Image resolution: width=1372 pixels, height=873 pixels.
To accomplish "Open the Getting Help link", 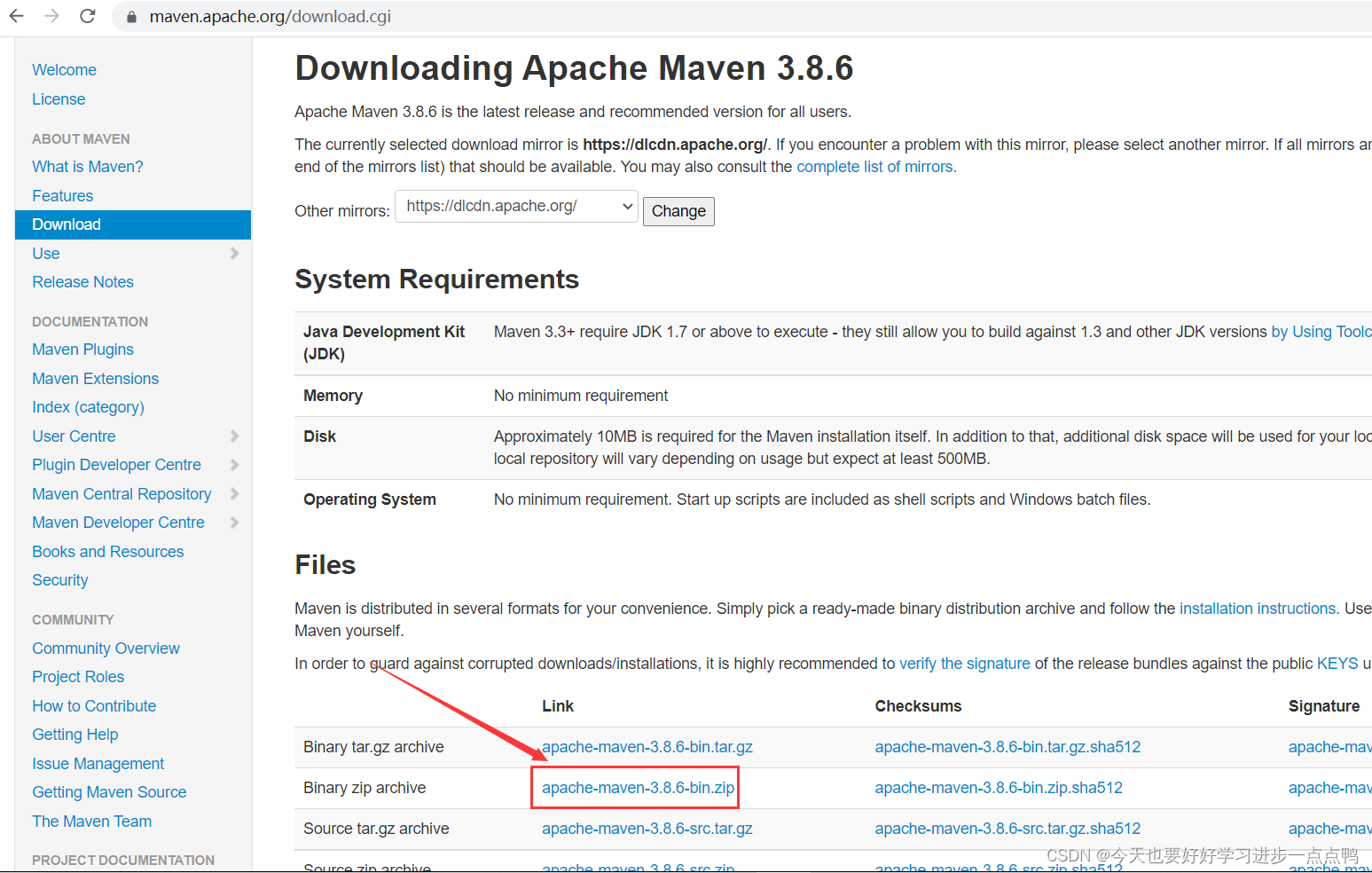I will pos(74,735).
